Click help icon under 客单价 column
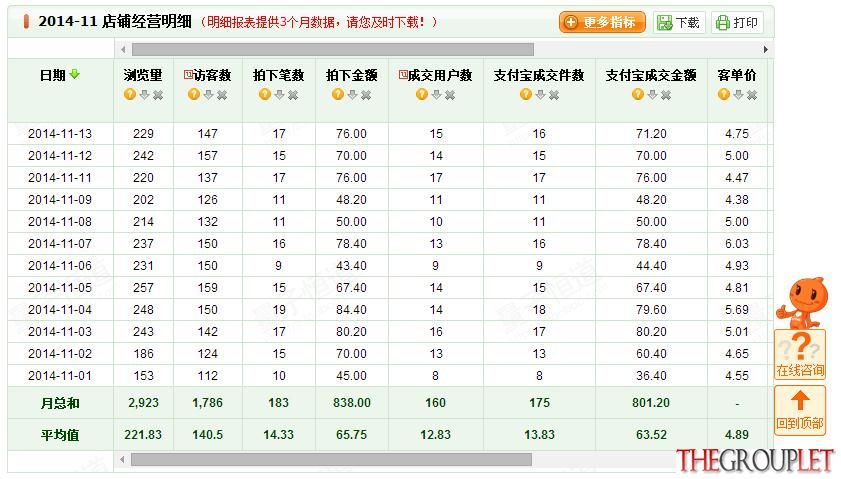This screenshot has height=479, width=841. pyautogui.click(x=724, y=94)
